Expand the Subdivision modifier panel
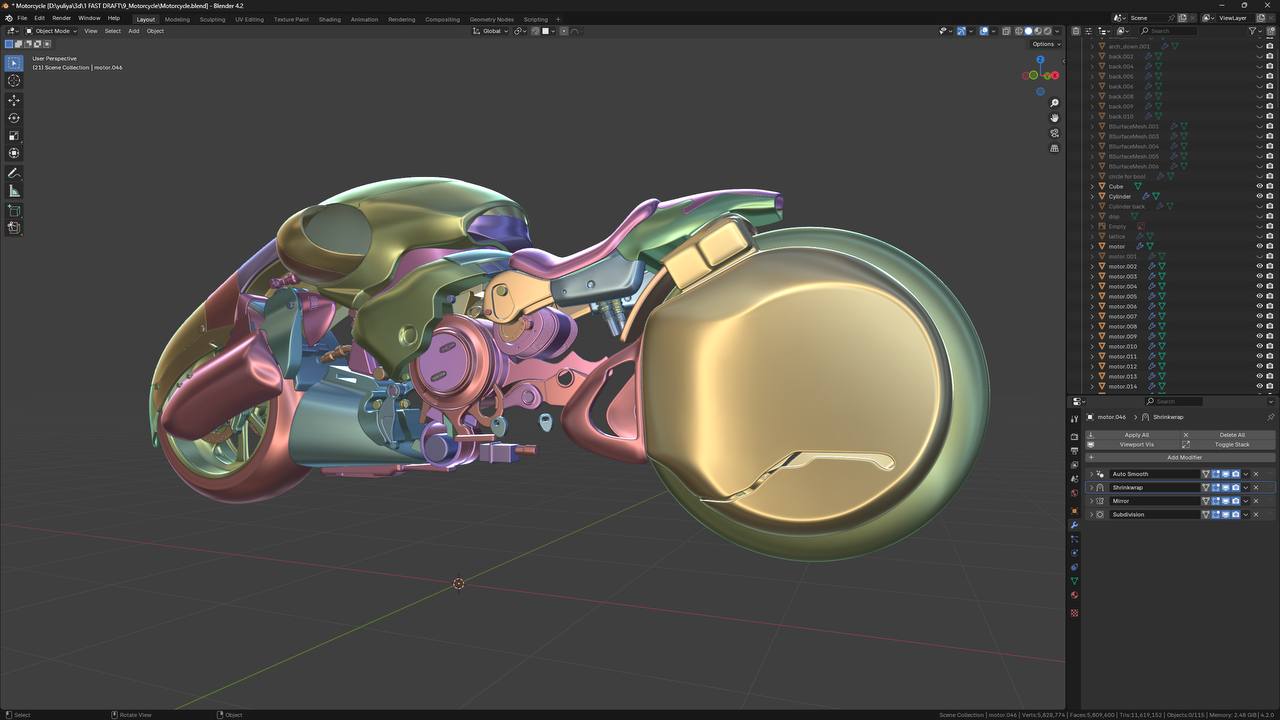 pos(1091,515)
